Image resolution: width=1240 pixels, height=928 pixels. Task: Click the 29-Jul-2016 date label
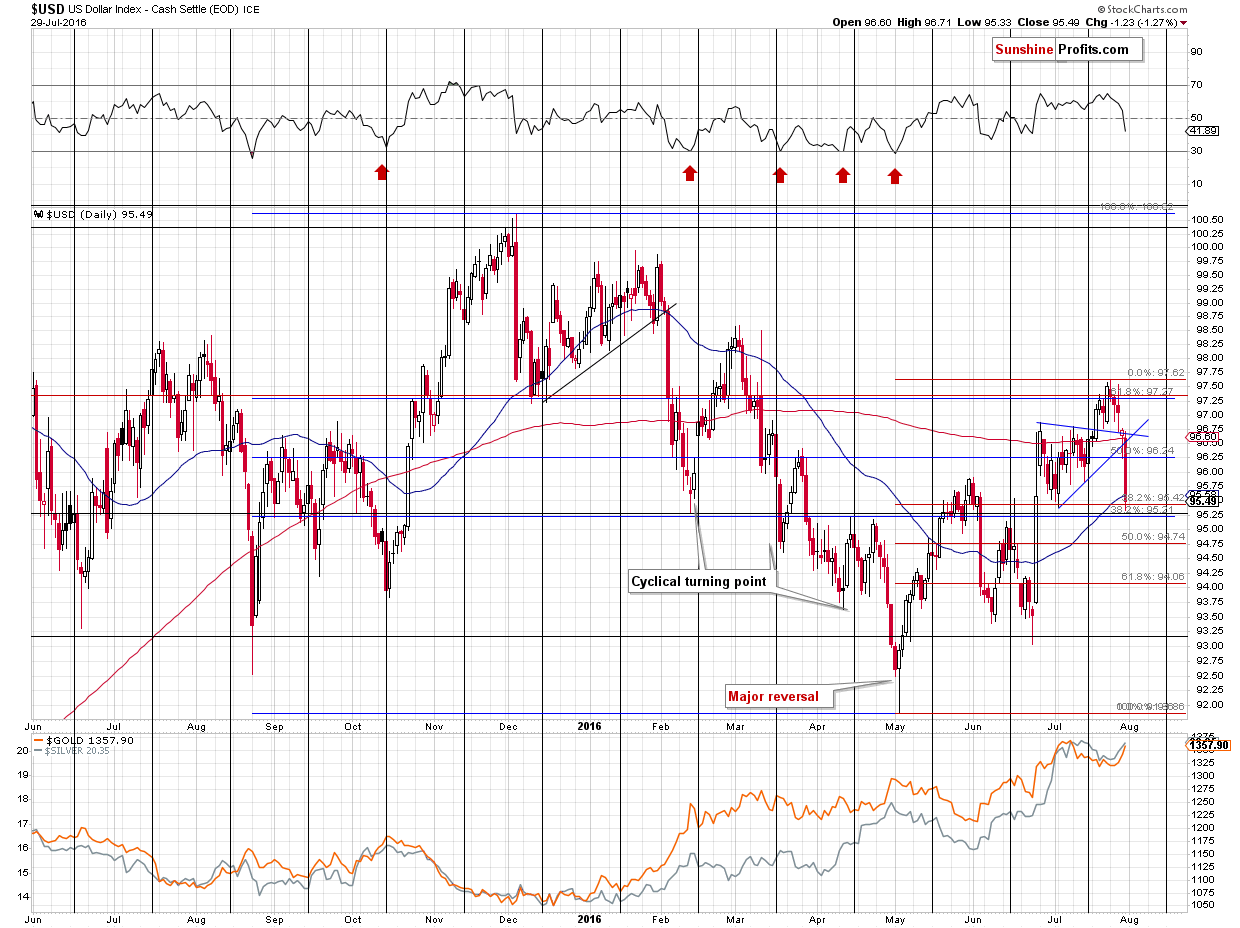(57, 22)
